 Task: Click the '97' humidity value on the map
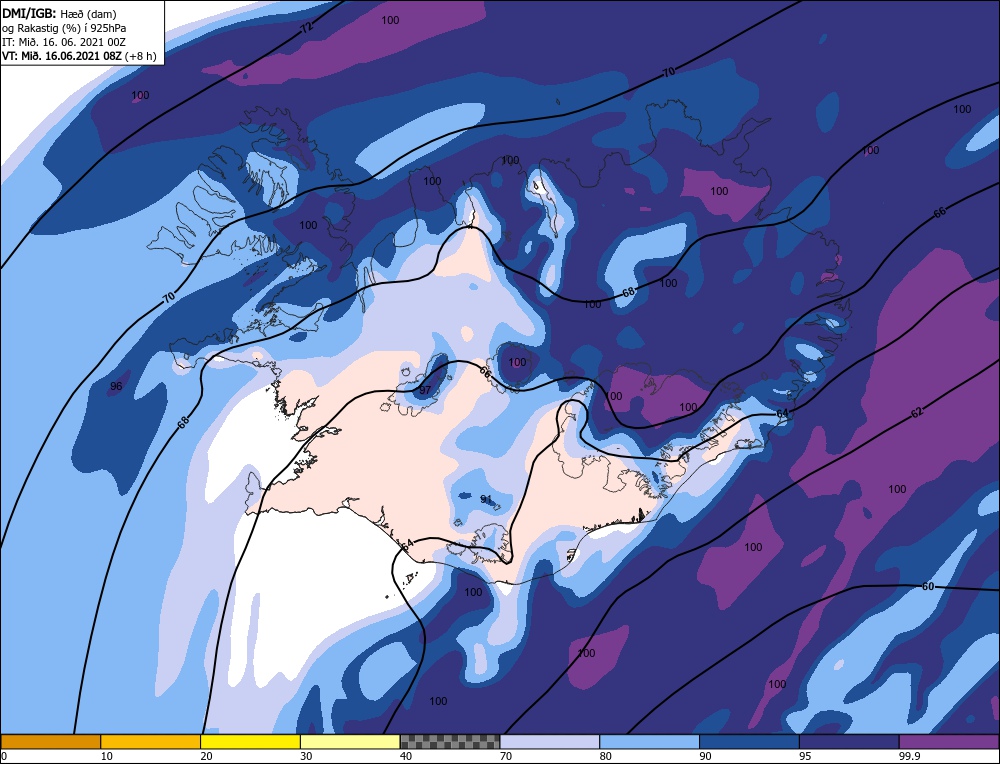tap(425, 390)
